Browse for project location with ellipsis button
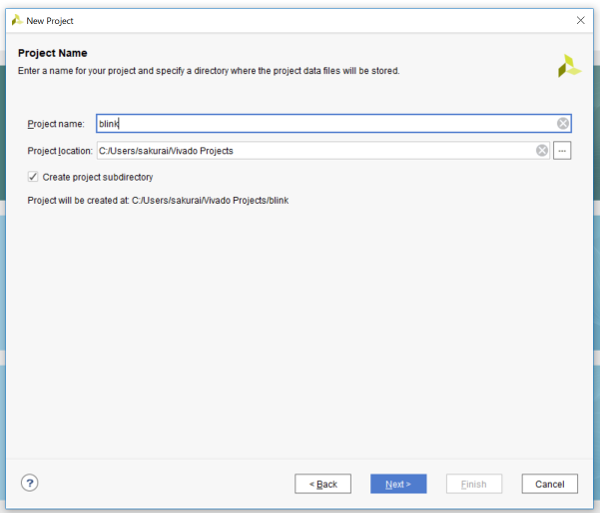Image resolution: width=600 pixels, height=513 pixels. 562,150
